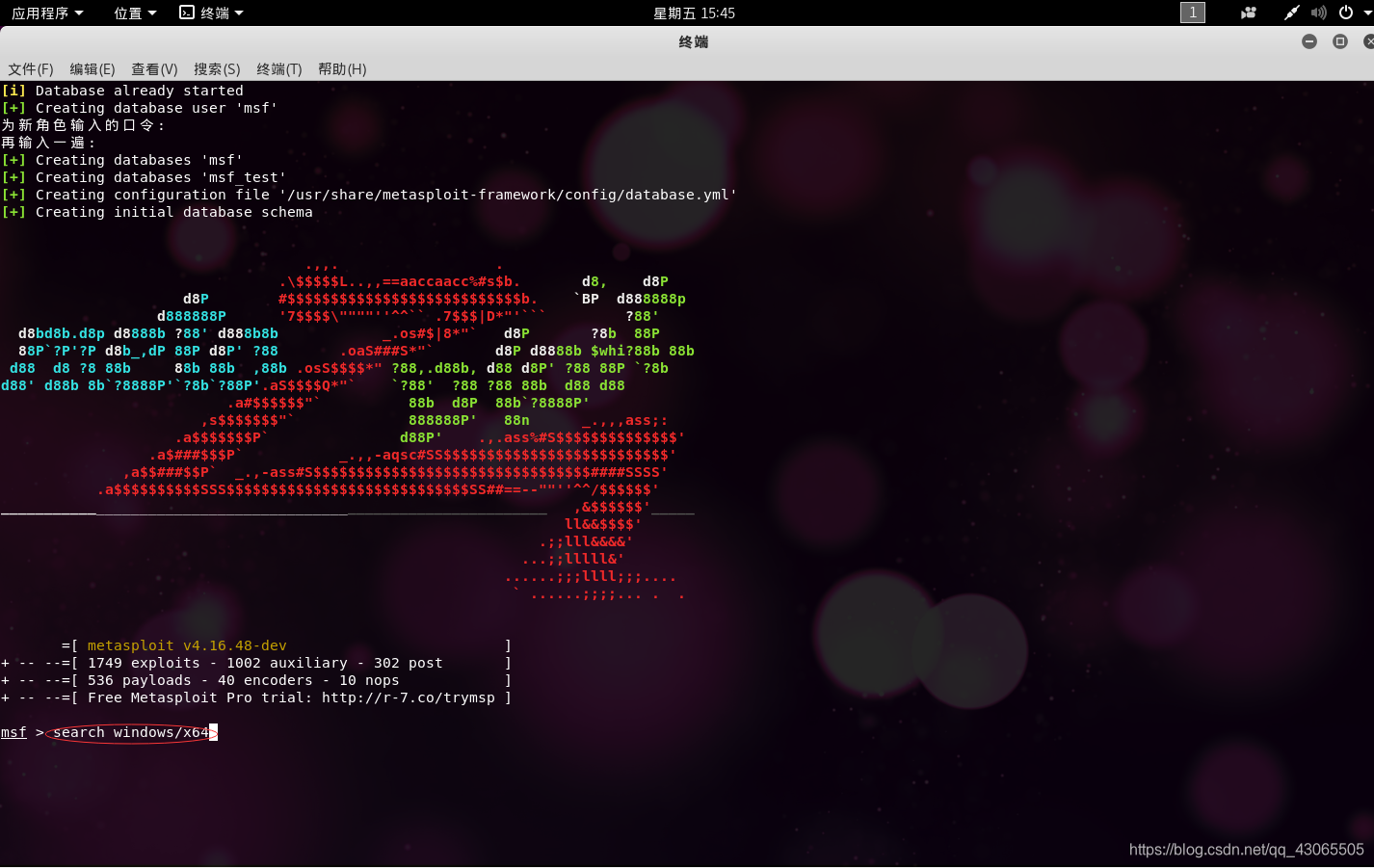Open the 终端 app menu in top bar

point(211,13)
